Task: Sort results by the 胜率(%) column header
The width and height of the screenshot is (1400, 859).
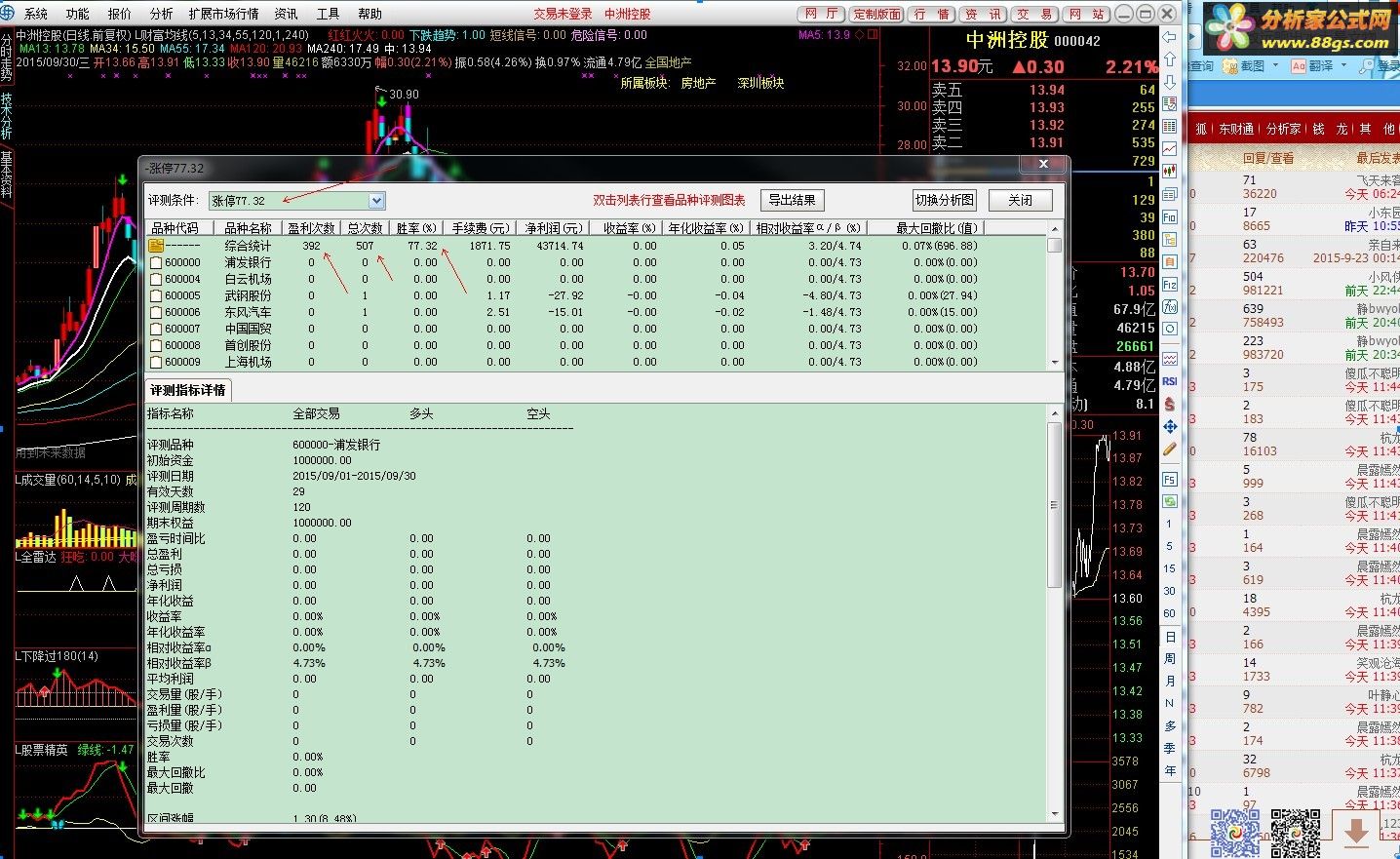Action: 416,227
